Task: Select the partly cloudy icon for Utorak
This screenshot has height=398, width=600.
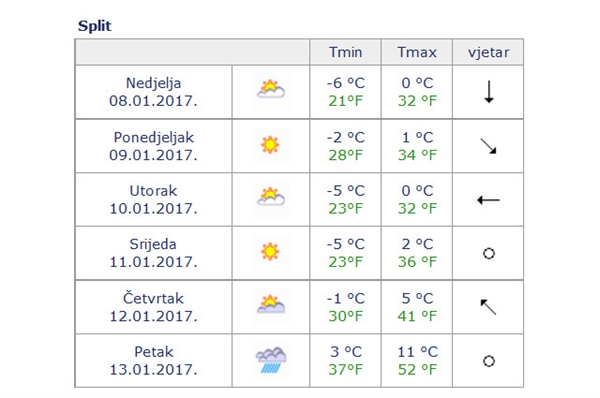Action: pyautogui.click(x=271, y=197)
